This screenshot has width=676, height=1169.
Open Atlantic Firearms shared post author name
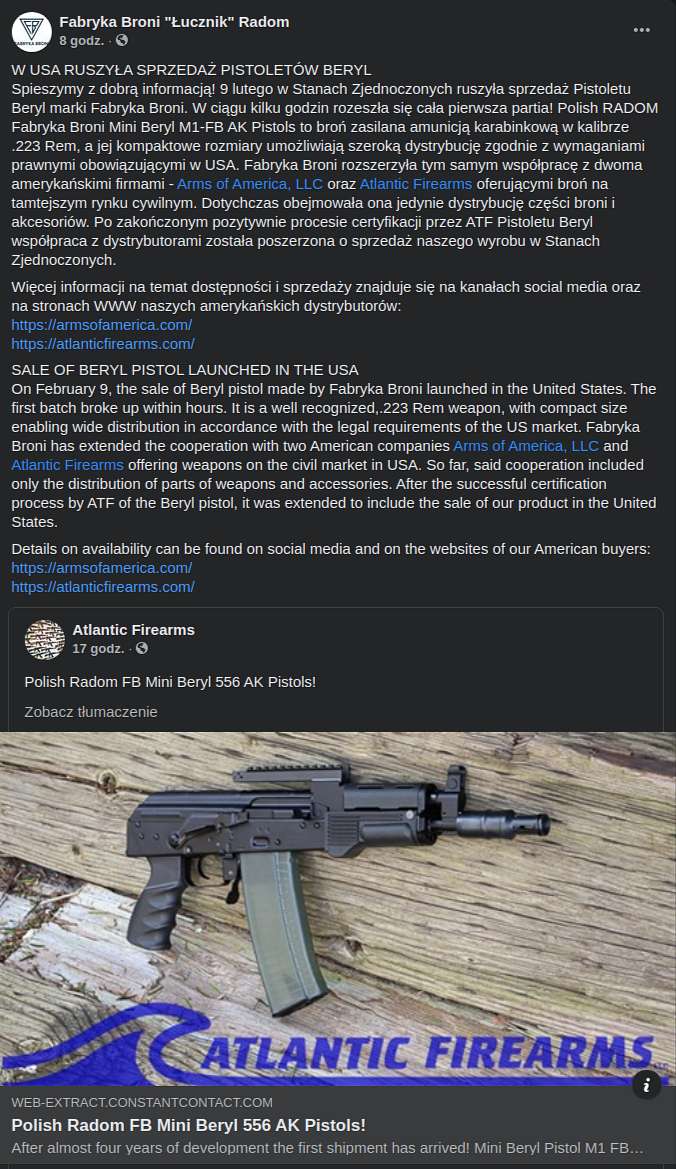tap(133, 630)
